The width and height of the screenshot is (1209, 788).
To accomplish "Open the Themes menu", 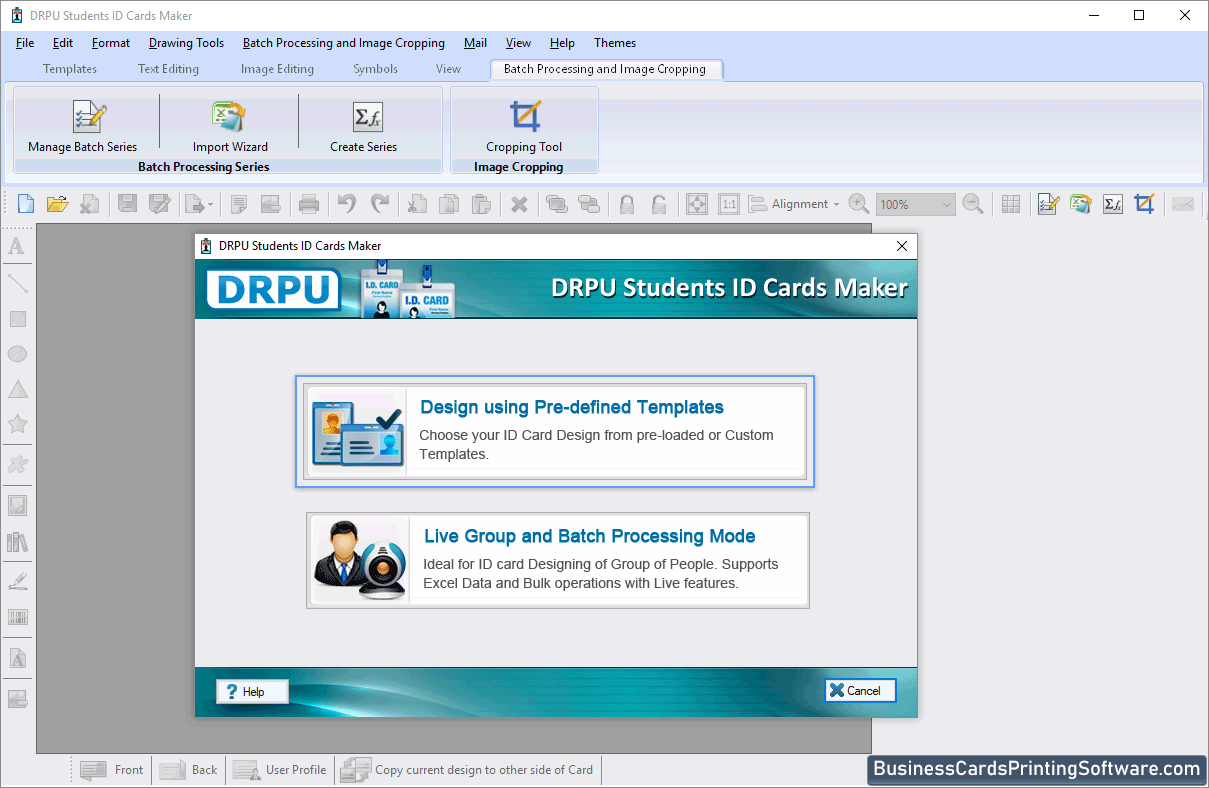I will pyautogui.click(x=615, y=43).
